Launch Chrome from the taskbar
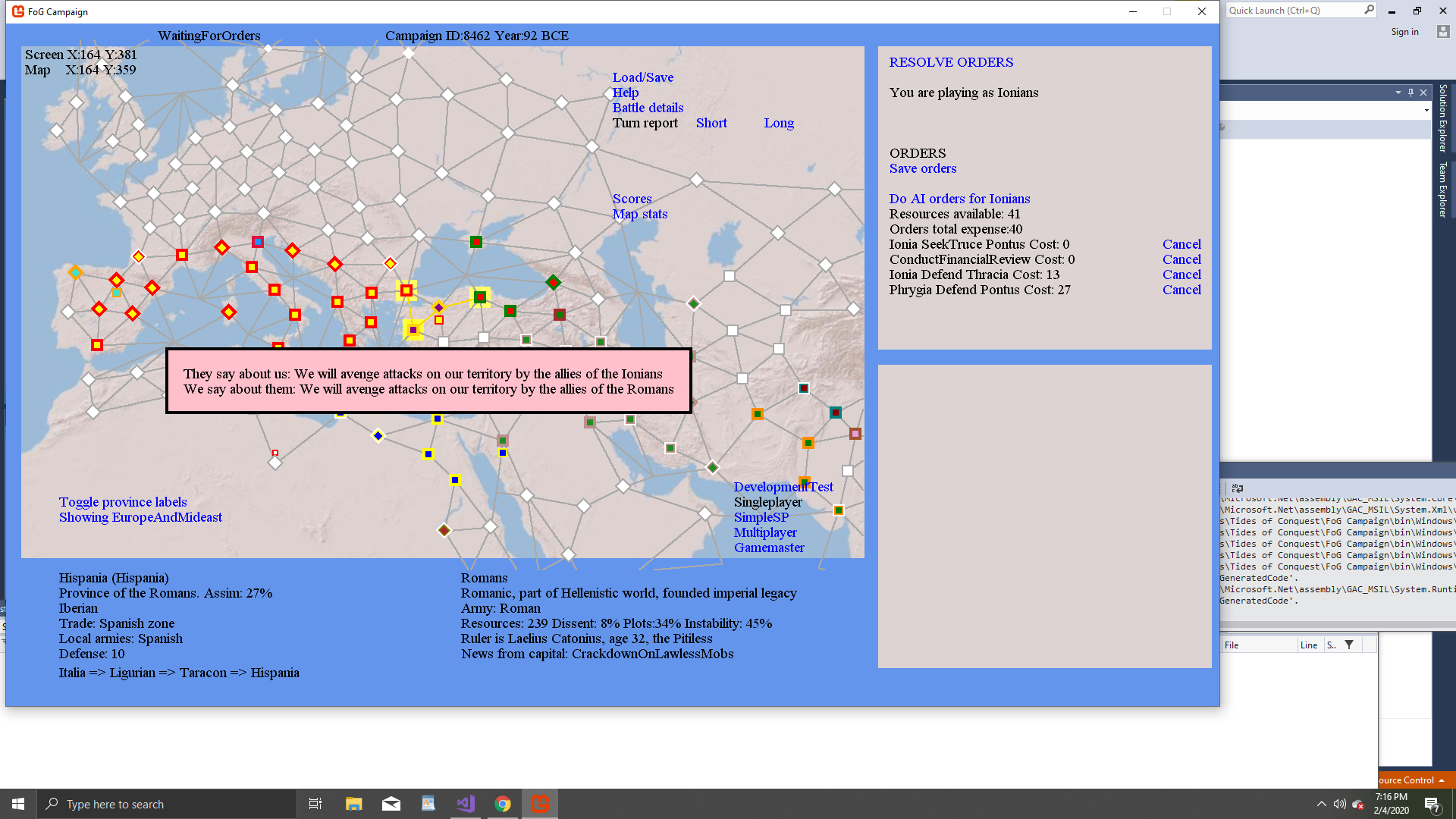The image size is (1456, 819). [503, 804]
